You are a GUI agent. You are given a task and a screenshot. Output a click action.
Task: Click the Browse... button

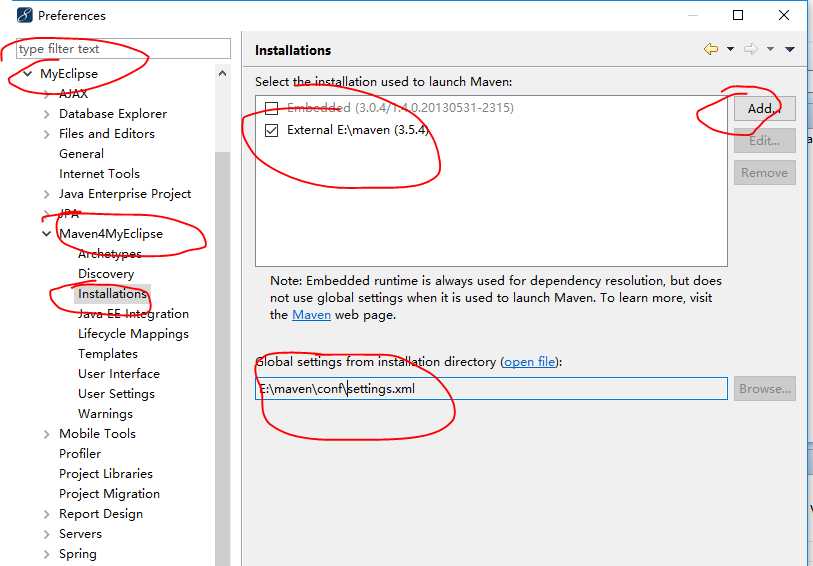[x=764, y=388]
